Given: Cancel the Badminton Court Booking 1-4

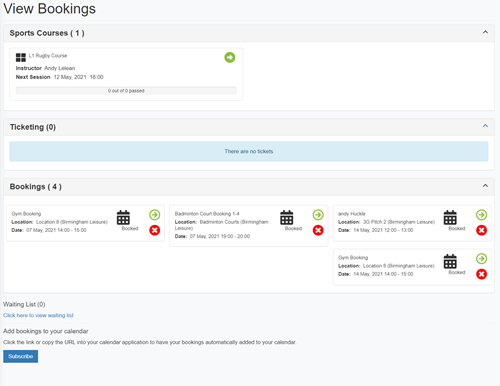Looking at the screenshot, I should pos(318,230).
